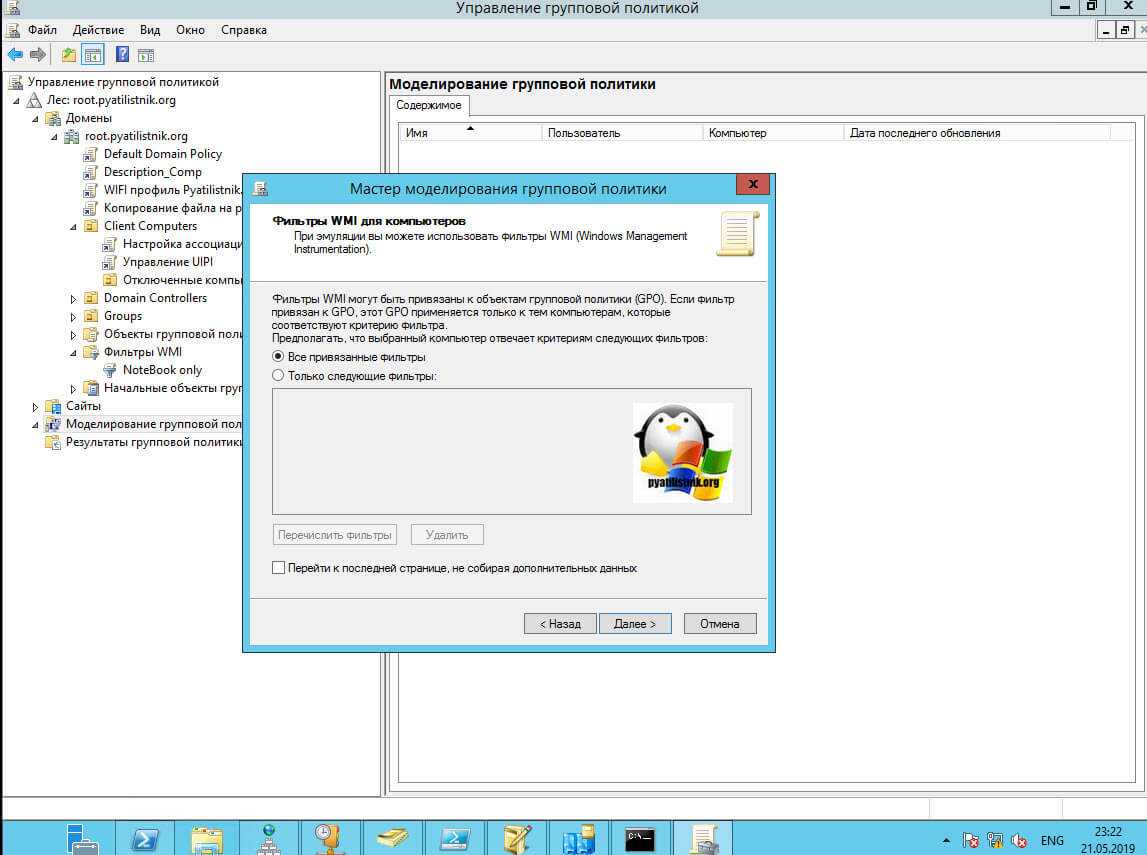Select the NoteBook only WMI filter
This screenshot has width=1147, height=855.
162,370
